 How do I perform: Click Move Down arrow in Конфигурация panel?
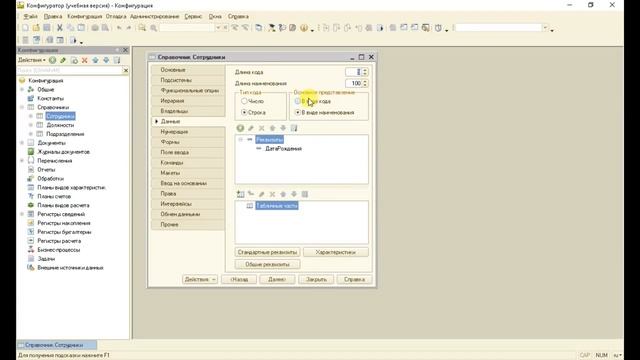(106, 60)
